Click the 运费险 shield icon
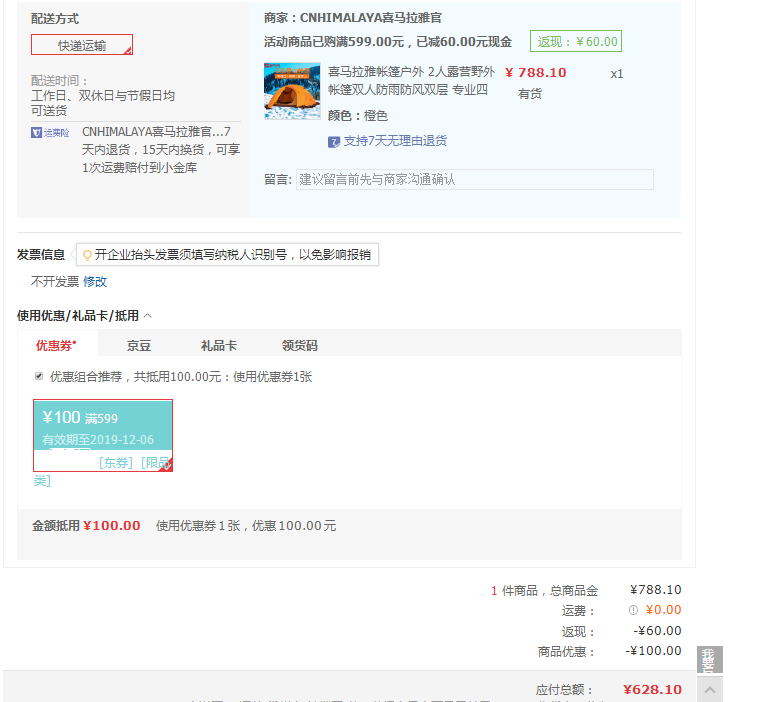Screen dimensions: 774x702 (37, 133)
